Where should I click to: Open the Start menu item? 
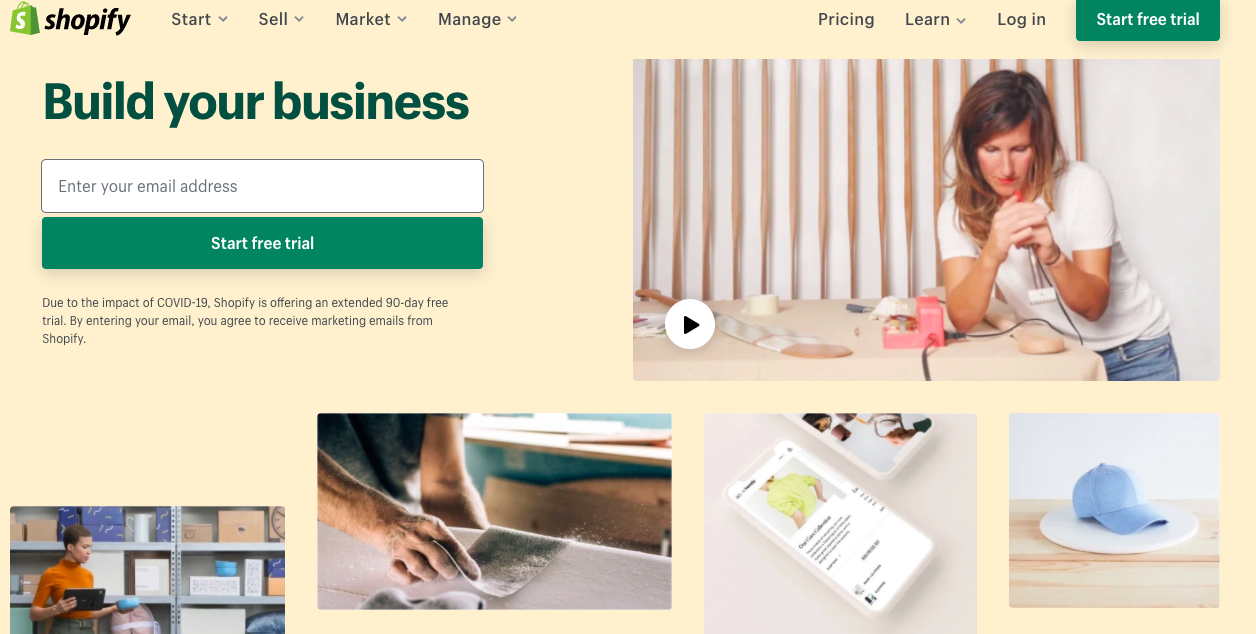(190, 19)
